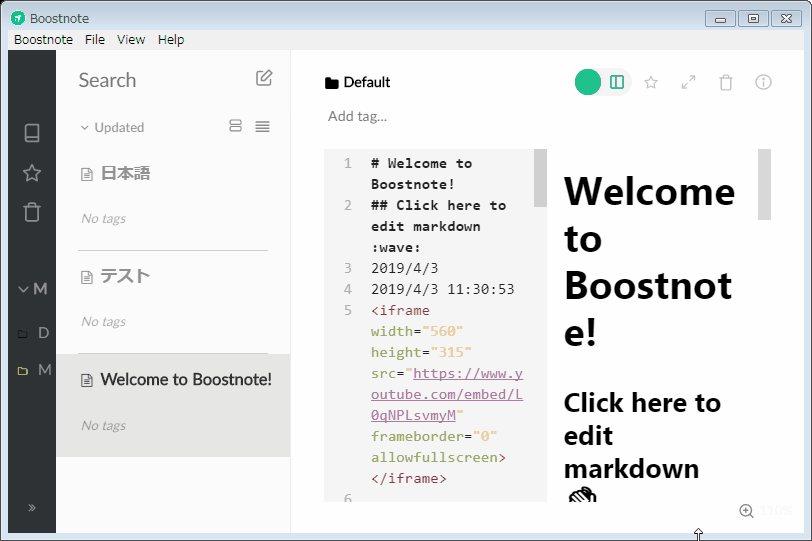Image resolution: width=812 pixels, height=541 pixels.
Task: Follow the YouTube embed link in editor
Action: 447,394
